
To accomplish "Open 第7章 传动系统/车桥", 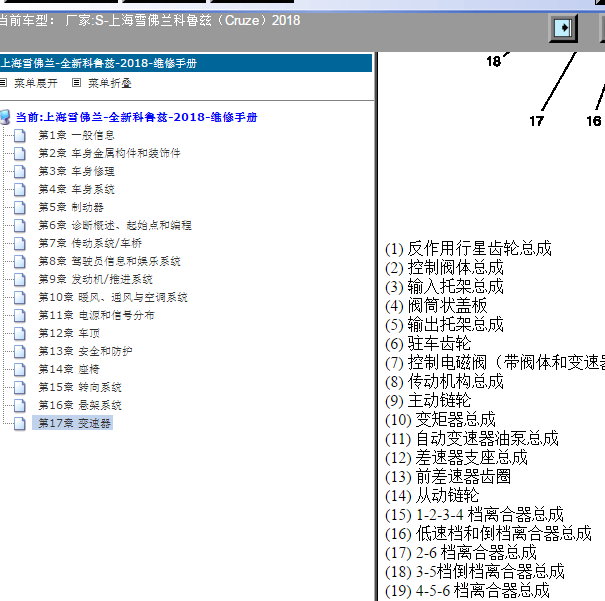I will click(x=90, y=243).
